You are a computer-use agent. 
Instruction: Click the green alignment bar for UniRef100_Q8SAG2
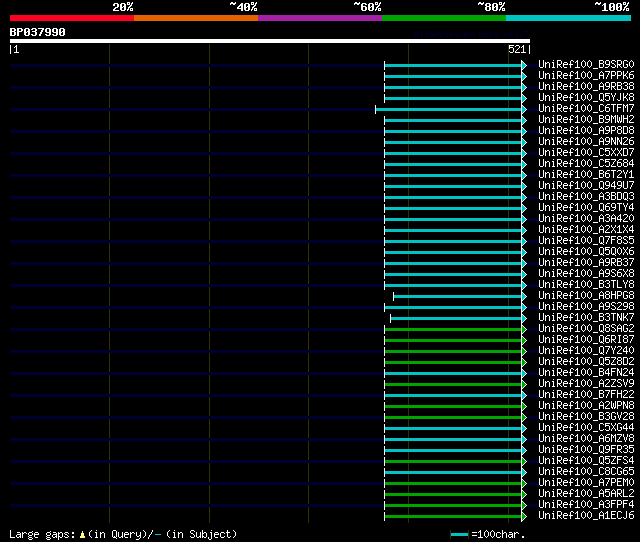[x=453, y=329]
